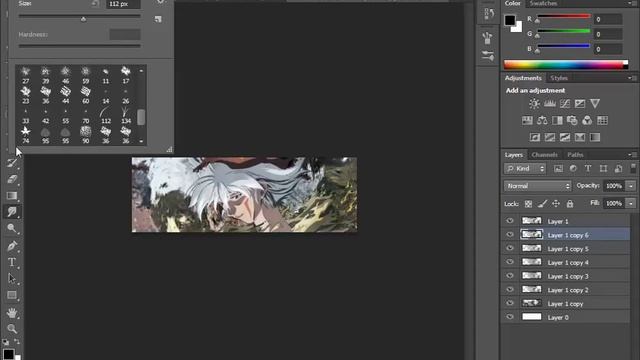This screenshot has width=640, height=360.
Task: Add an Invert adjustment
Action: (x=535, y=137)
